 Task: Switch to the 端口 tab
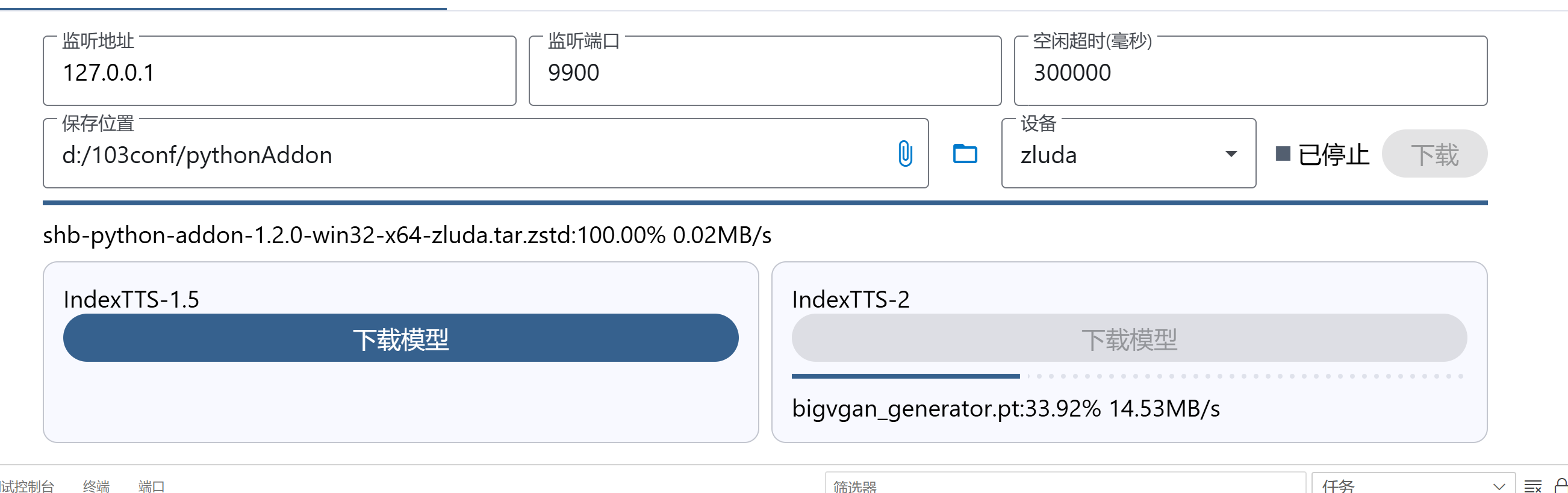point(152,486)
